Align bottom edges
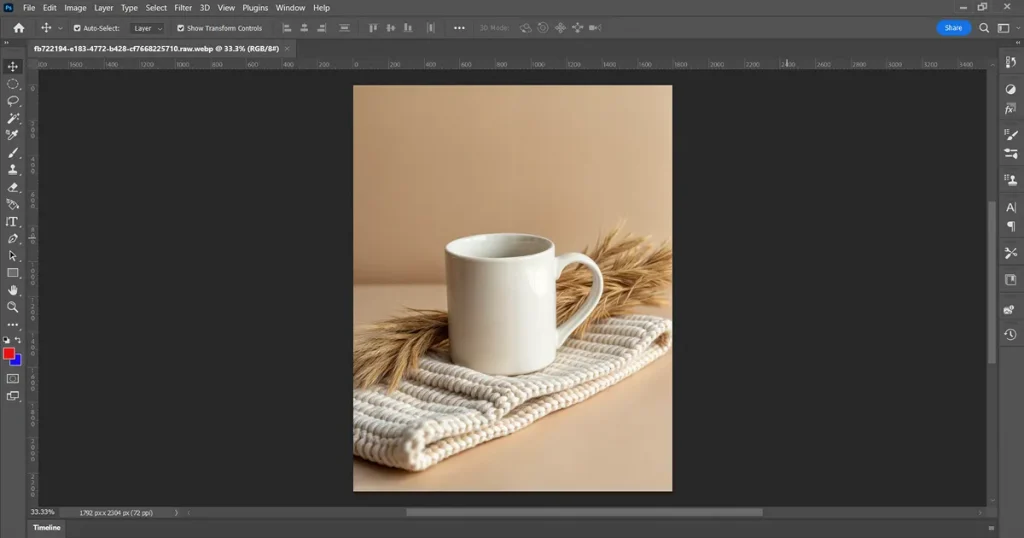Viewport: 1024px width, 538px height. point(408,28)
